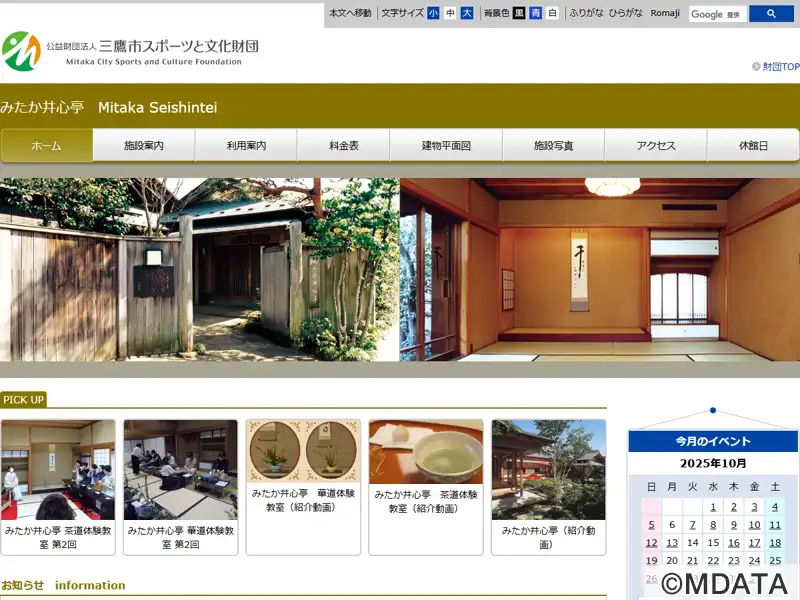Screen dimensions: 800x600
Task: Open the ホーム tab
Action: pos(46,145)
